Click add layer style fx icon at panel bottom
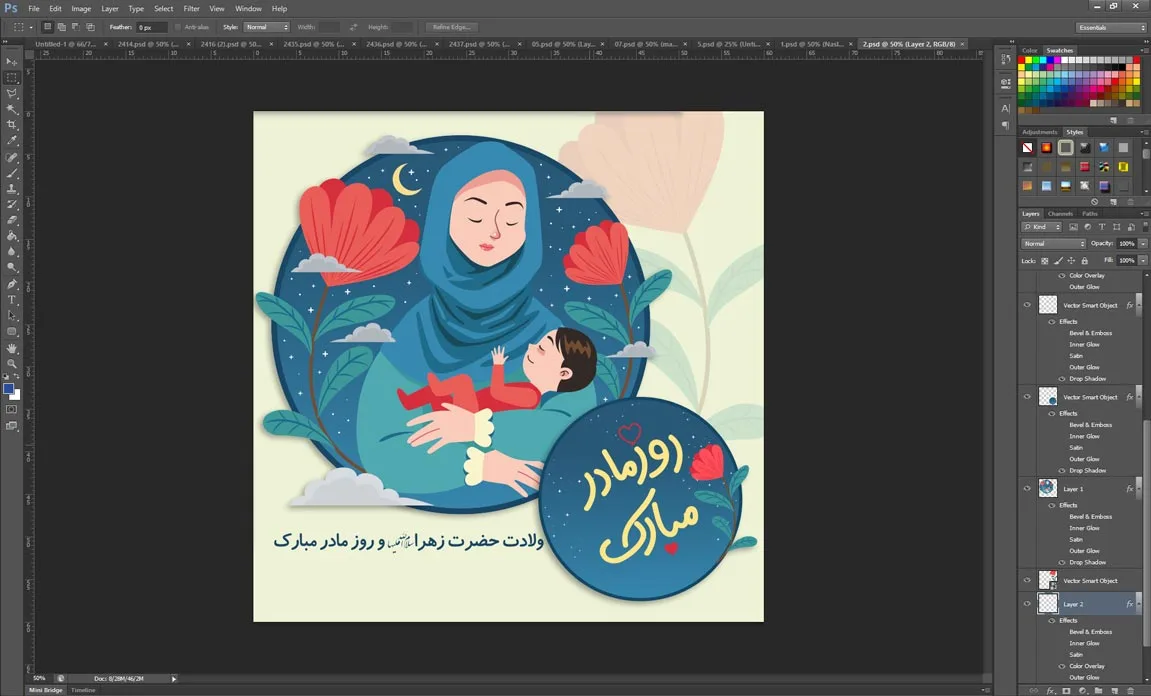The image size is (1151, 696). 1050,691
